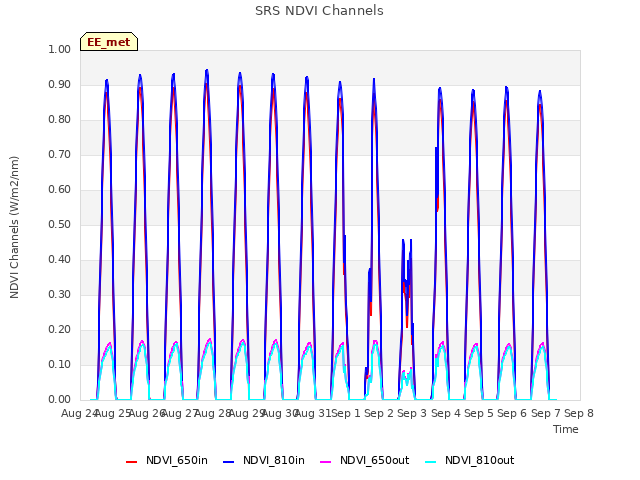Viewport: 640px width, 480px height.
Task: Click the 0.10 y-axis tick label
Action: [60, 364]
